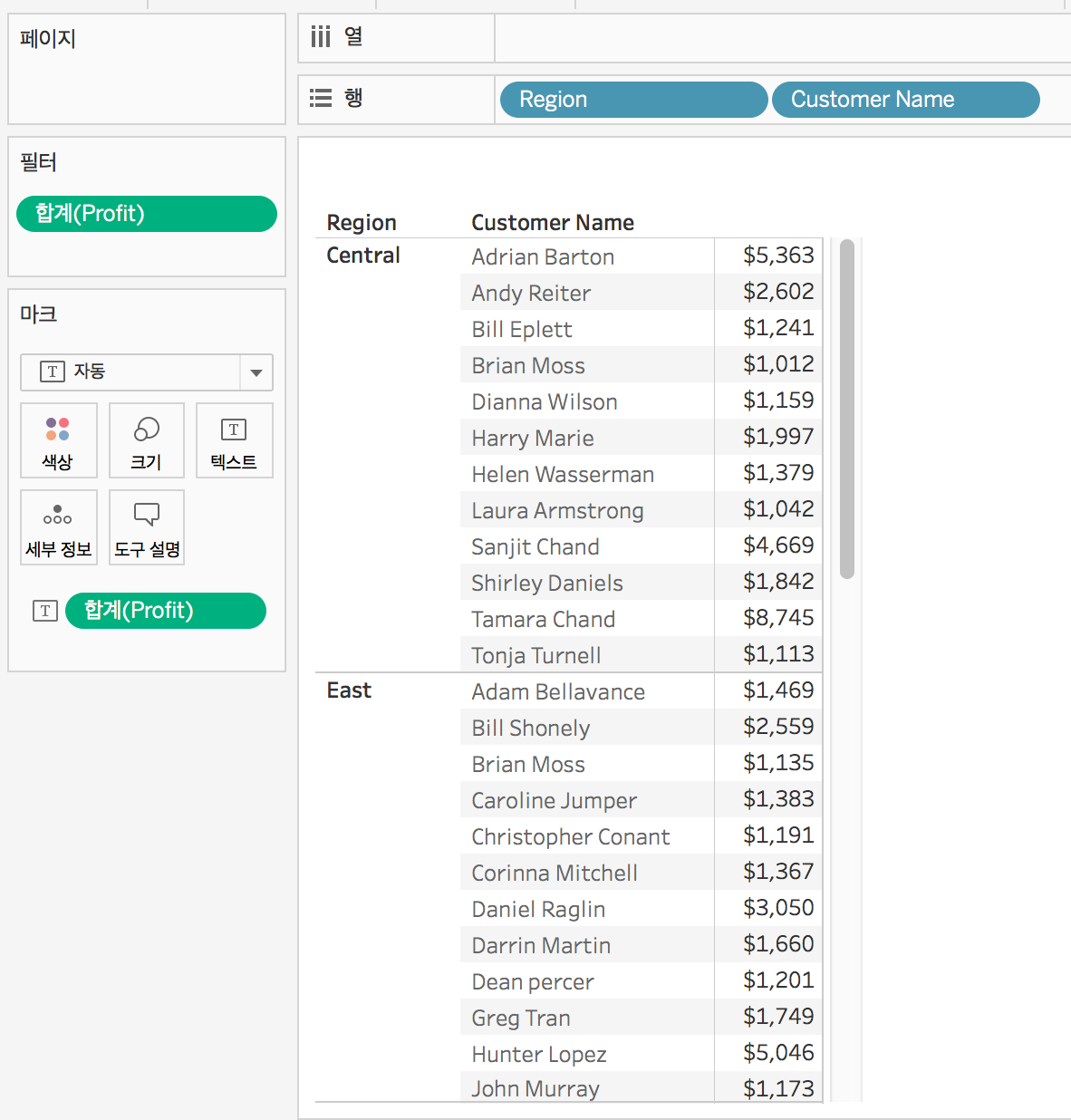1071x1120 pixels.
Task: Select Daniel Raglin customer name
Action: pyautogui.click(x=538, y=910)
